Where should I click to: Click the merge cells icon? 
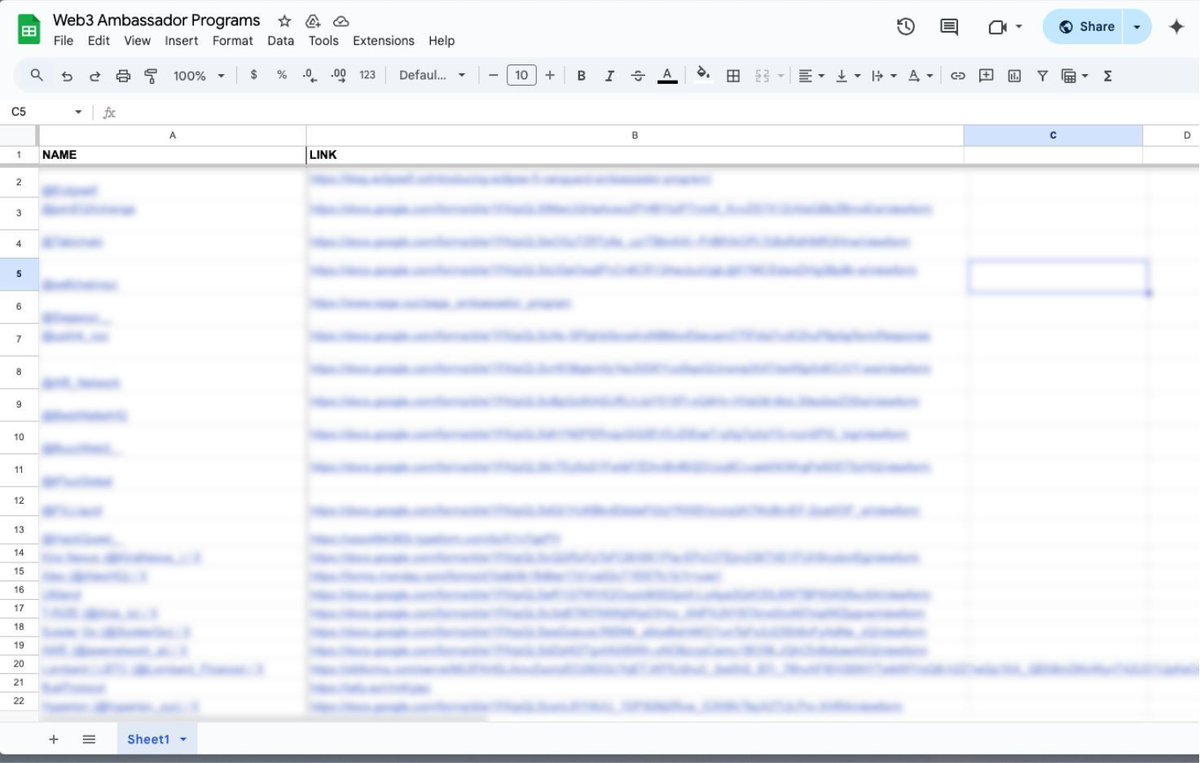click(x=762, y=75)
